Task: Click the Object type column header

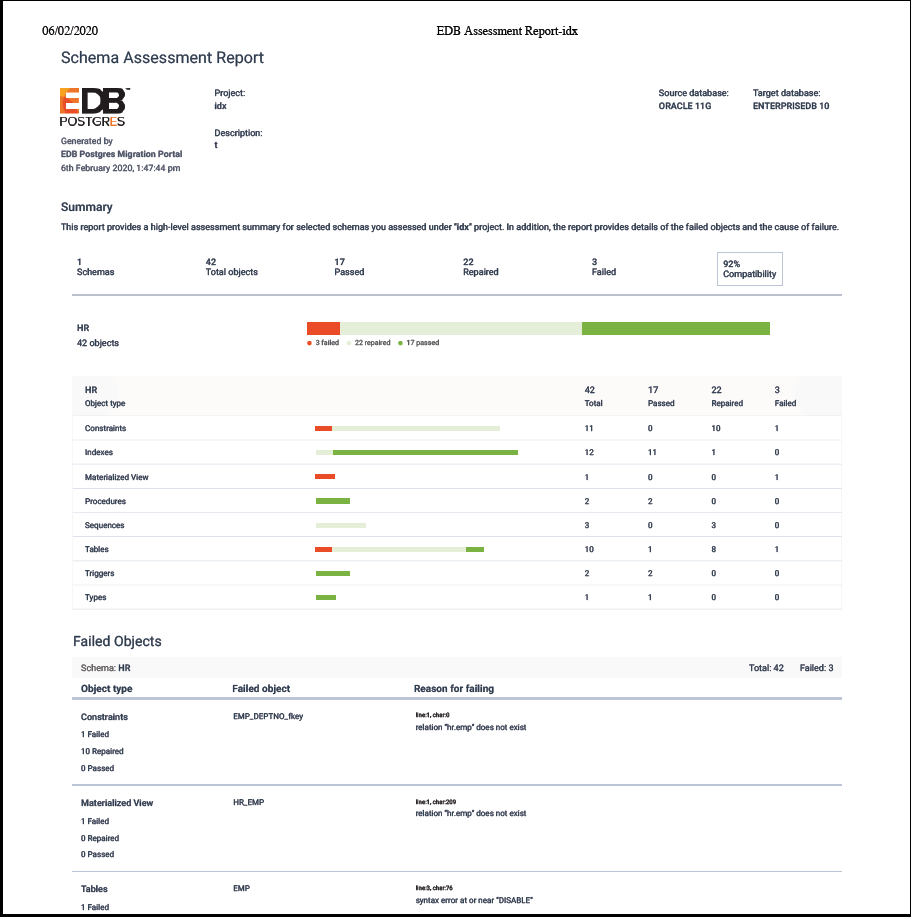Action: tap(106, 689)
